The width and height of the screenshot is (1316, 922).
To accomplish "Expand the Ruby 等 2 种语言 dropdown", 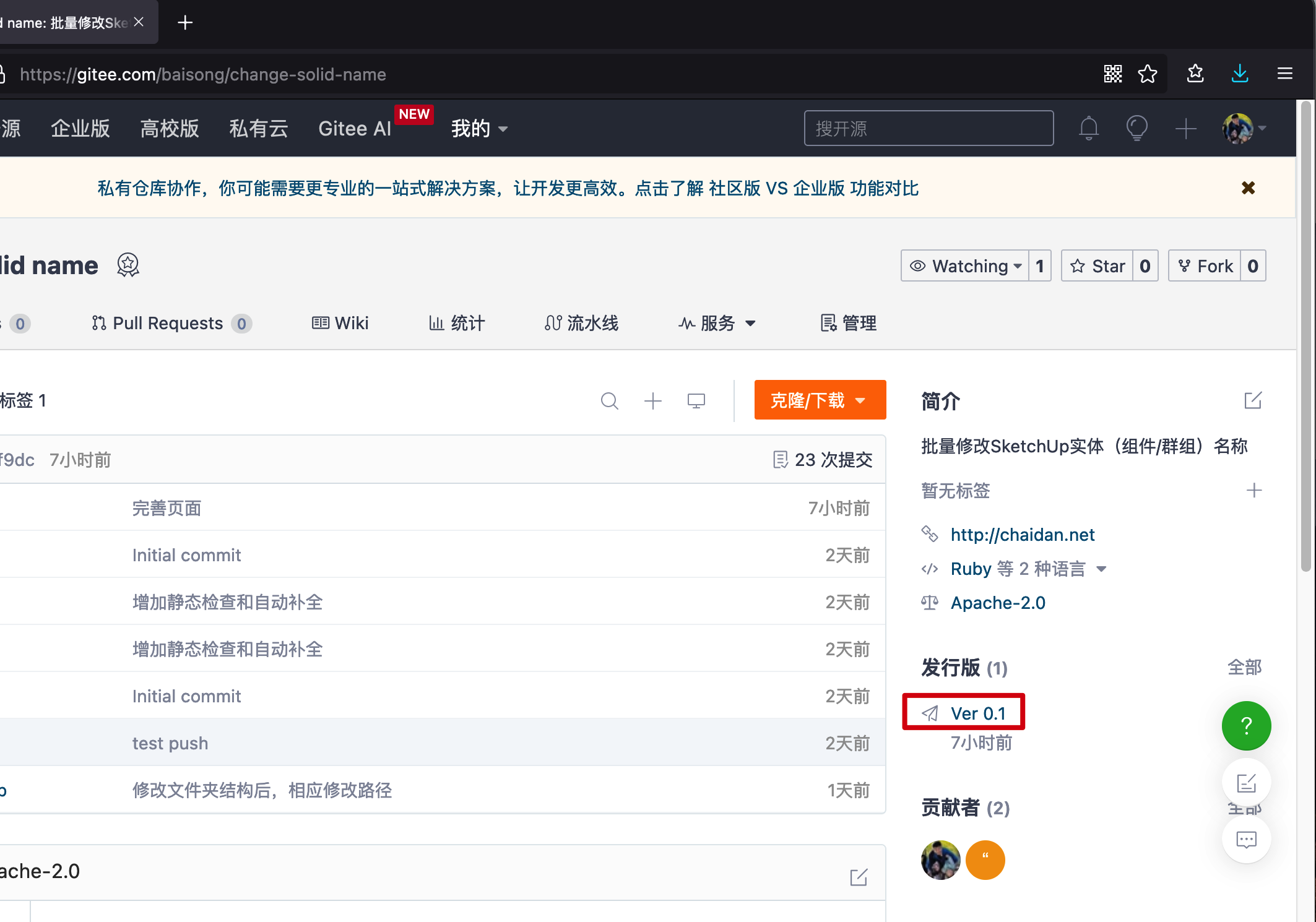I will pyautogui.click(x=1029, y=569).
